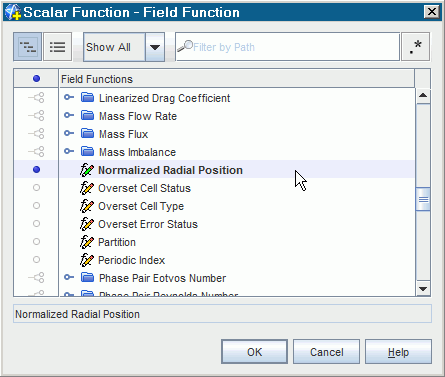Open the Show All dropdown arrow
The width and height of the screenshot is (445, 377).
click(x=155, y=47)
